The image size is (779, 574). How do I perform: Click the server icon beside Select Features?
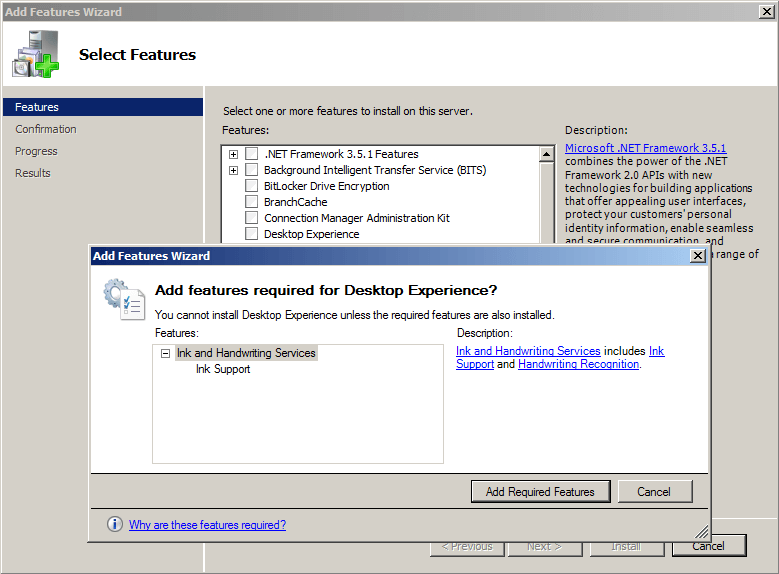35,54
